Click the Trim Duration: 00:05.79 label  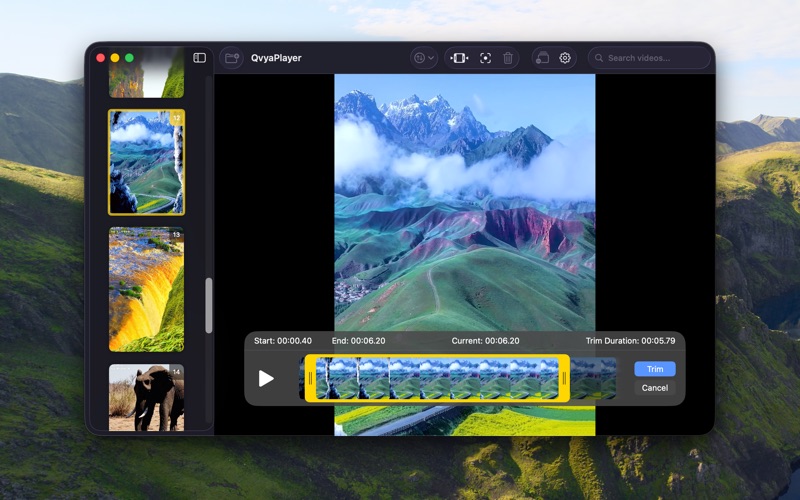point(630,341)
